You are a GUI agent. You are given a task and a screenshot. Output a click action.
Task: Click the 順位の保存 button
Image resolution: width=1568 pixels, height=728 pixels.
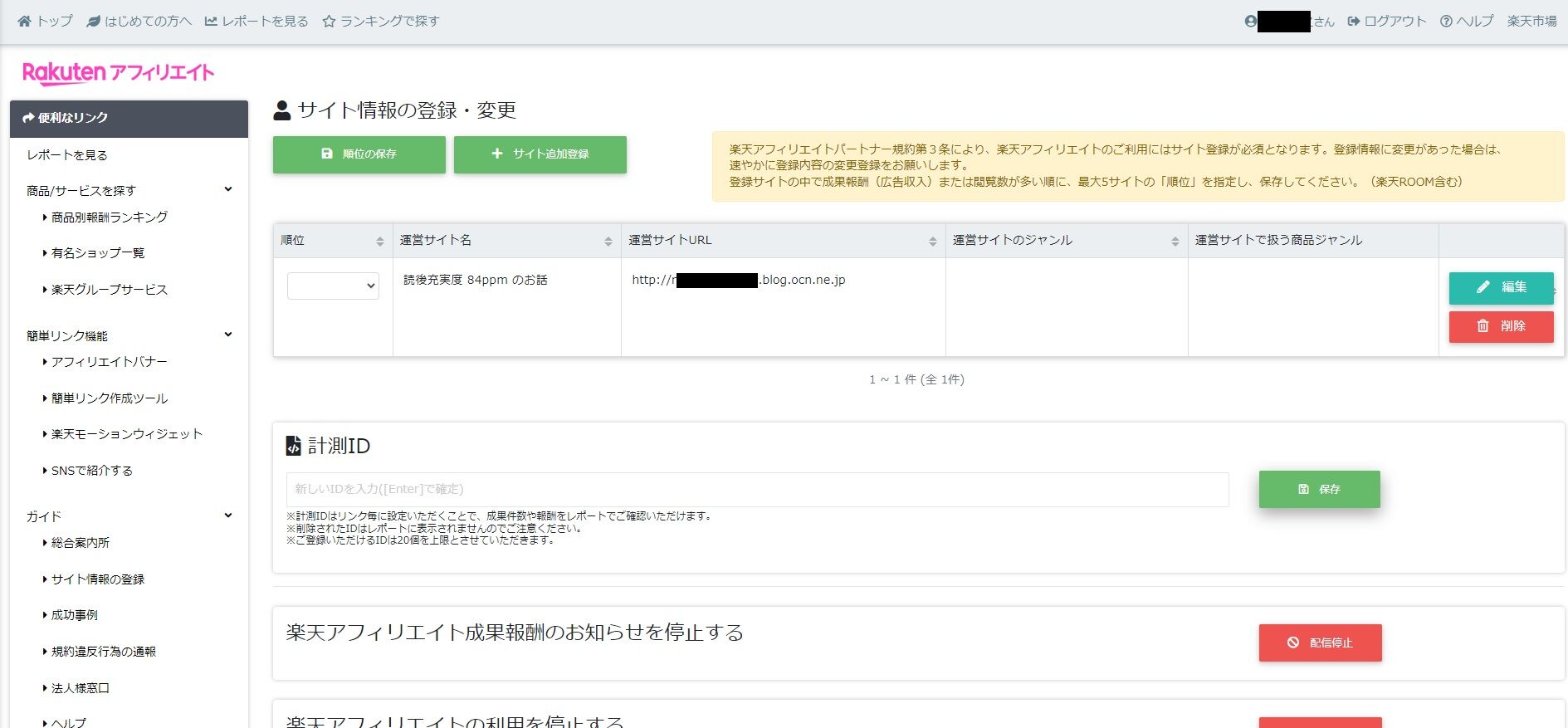click(x=359, y=154)
